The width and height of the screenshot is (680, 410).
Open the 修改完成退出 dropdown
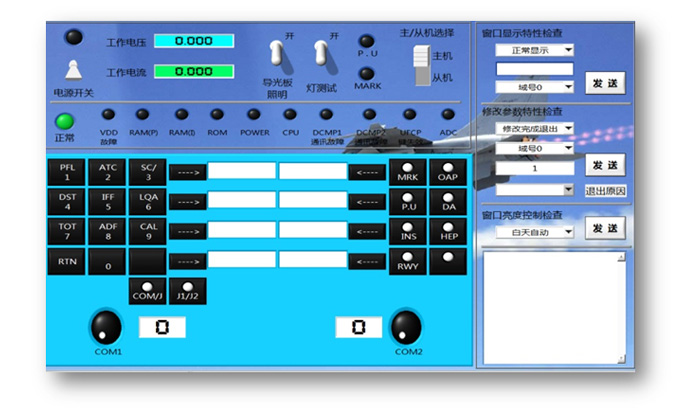click(535, 128)
